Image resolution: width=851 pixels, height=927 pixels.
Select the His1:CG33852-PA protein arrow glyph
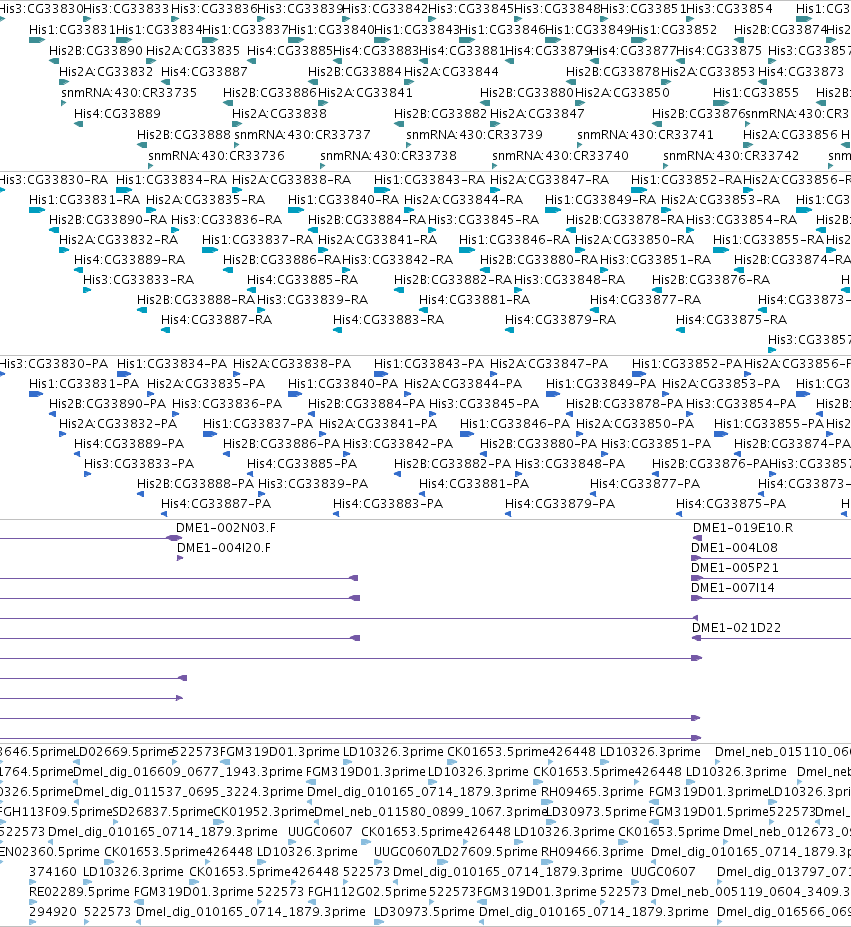[x=639, y=374]
